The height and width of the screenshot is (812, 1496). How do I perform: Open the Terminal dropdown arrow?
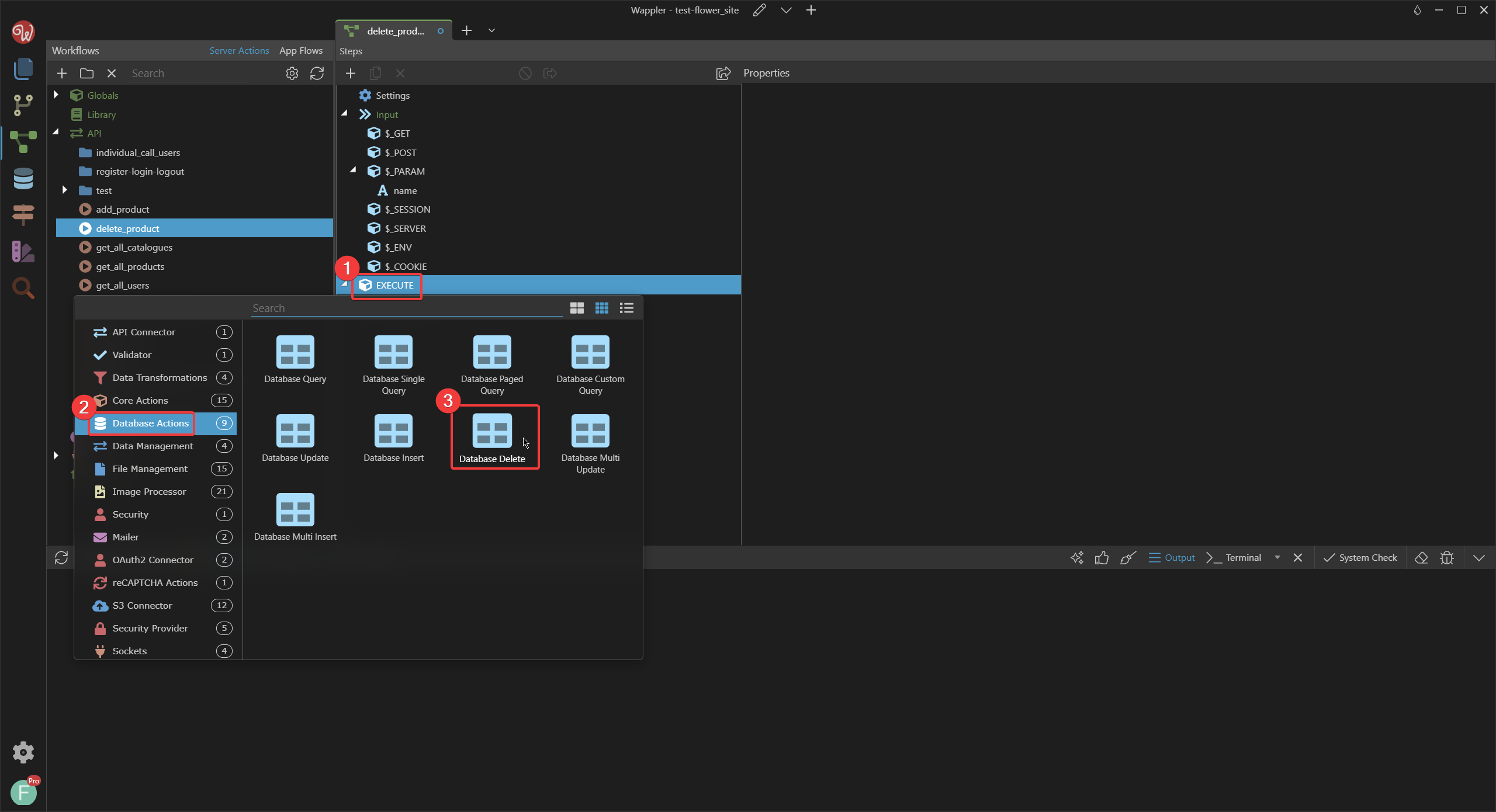coord(1277,557)
